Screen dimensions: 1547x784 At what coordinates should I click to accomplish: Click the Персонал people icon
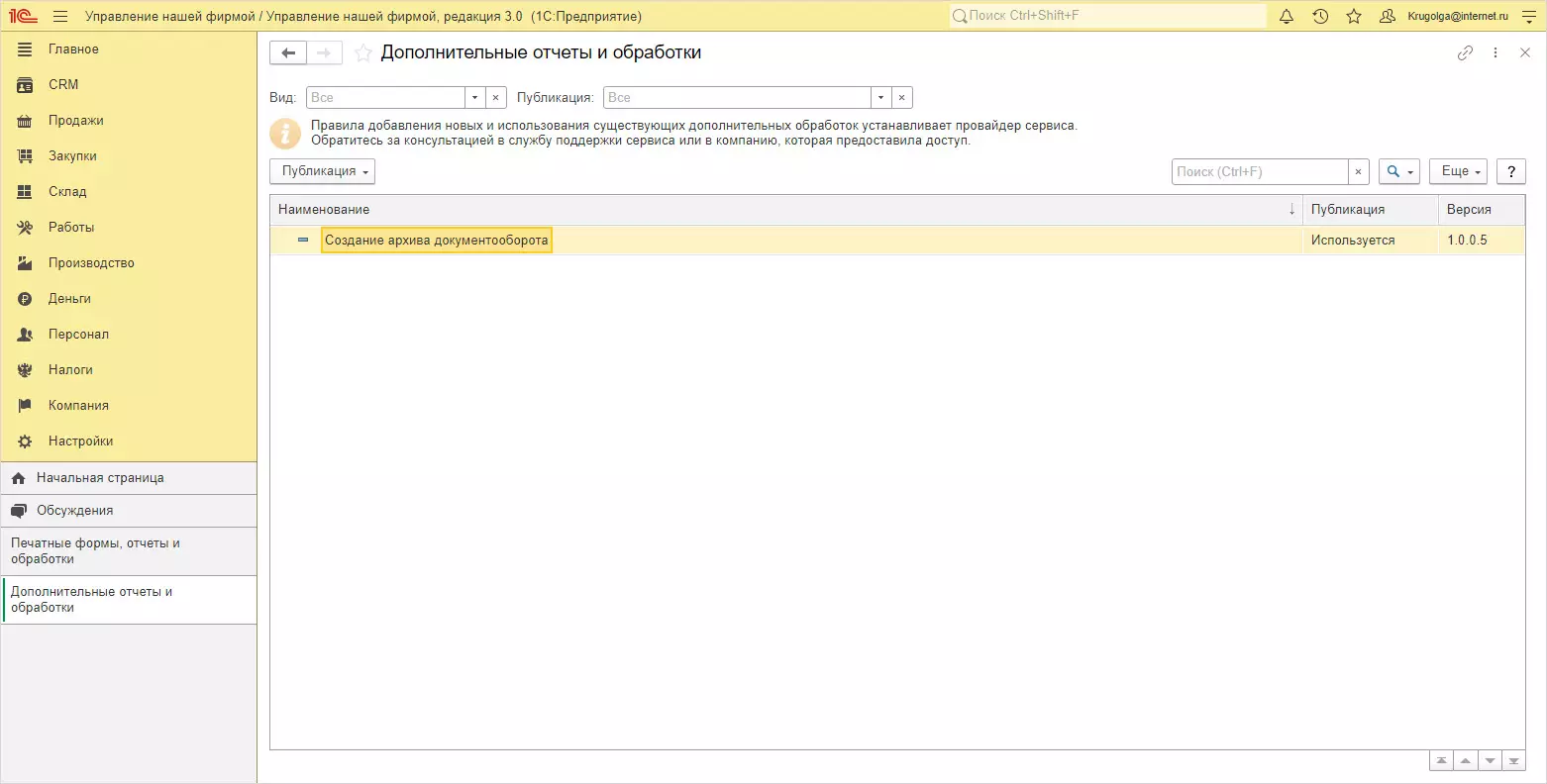(x=25, y=335)
